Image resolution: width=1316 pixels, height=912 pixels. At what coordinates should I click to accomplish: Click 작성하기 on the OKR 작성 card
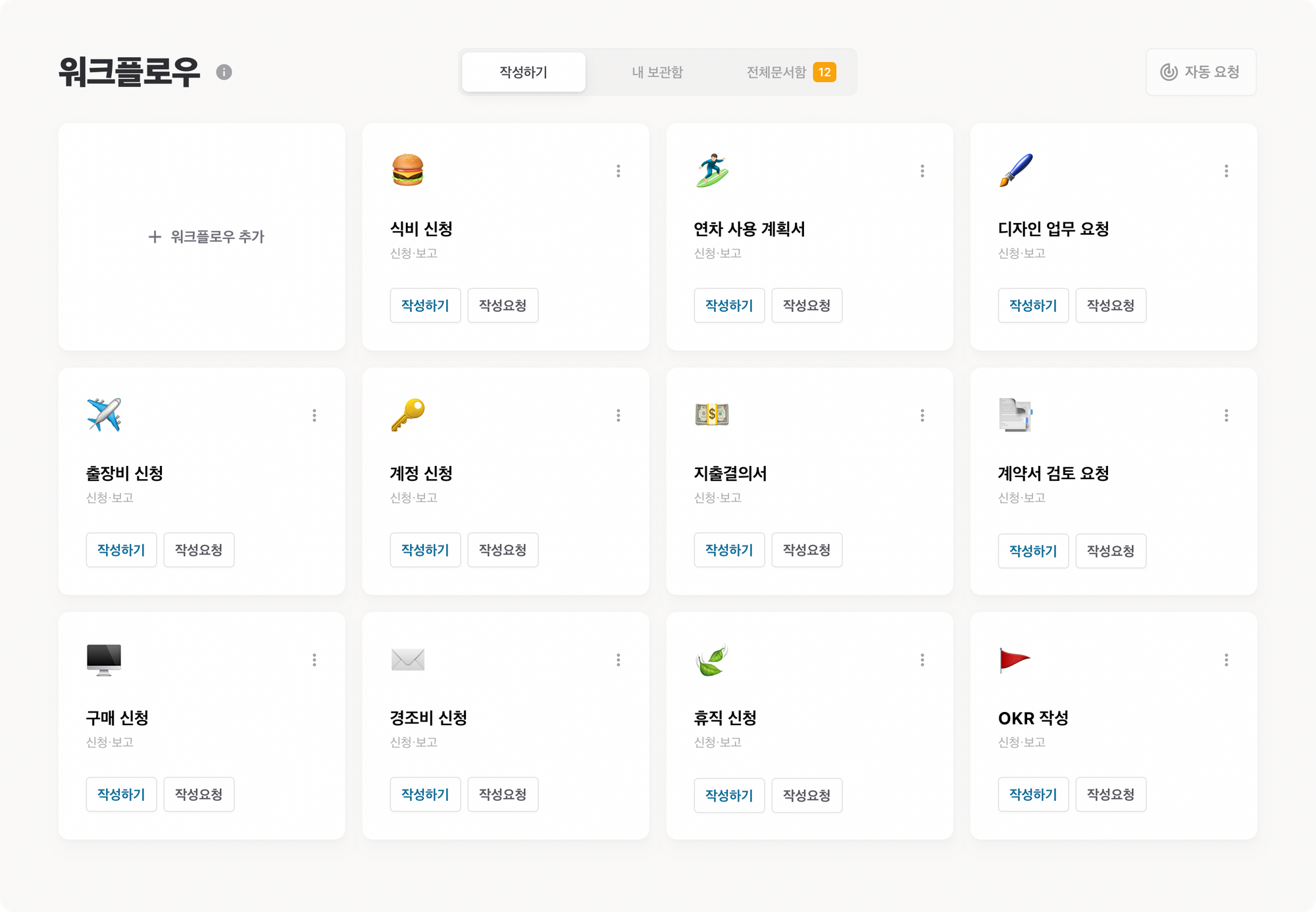(x=1033, y=794)
